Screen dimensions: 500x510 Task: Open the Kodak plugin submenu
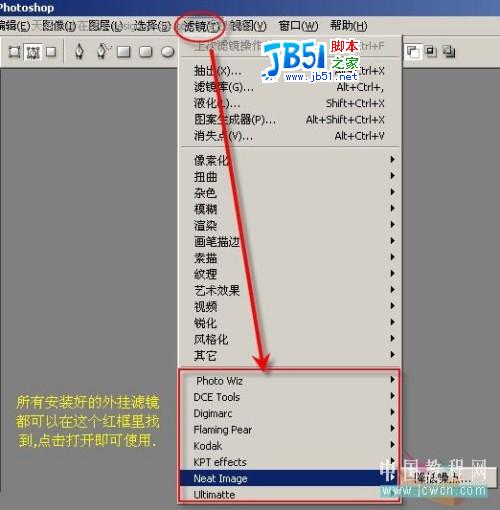(289, 445)
